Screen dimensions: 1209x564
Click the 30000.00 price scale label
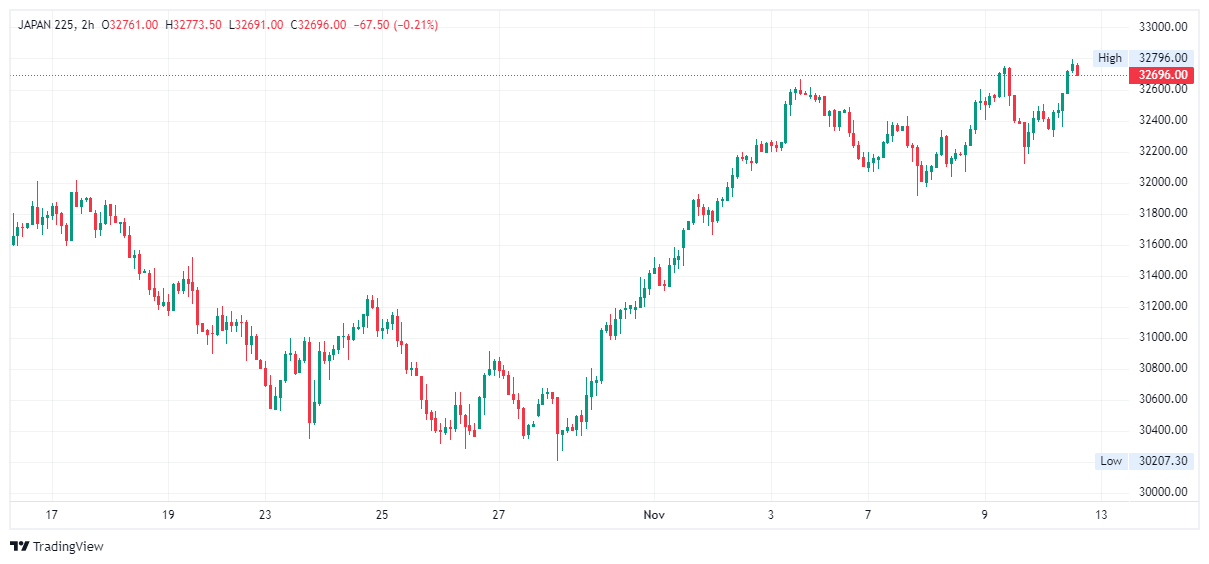1163,492
